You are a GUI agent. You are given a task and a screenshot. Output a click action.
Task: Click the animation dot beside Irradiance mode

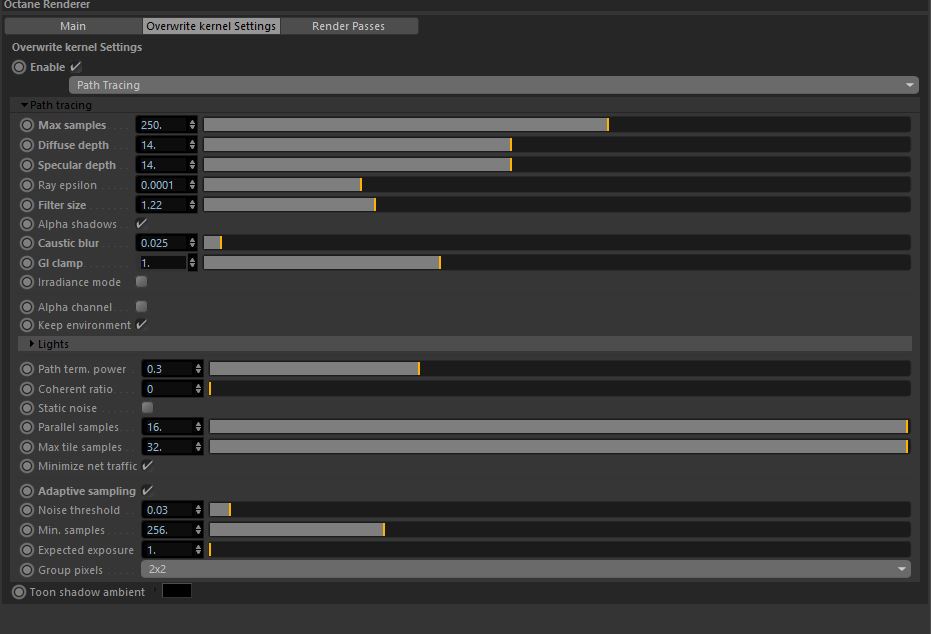(x=27, y=282)
